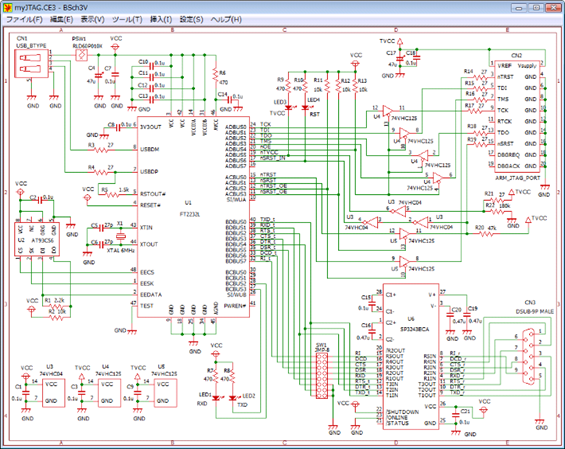Select resistor R6 470 symbol
The image size is (565, 449).
(x=216, y=76)
